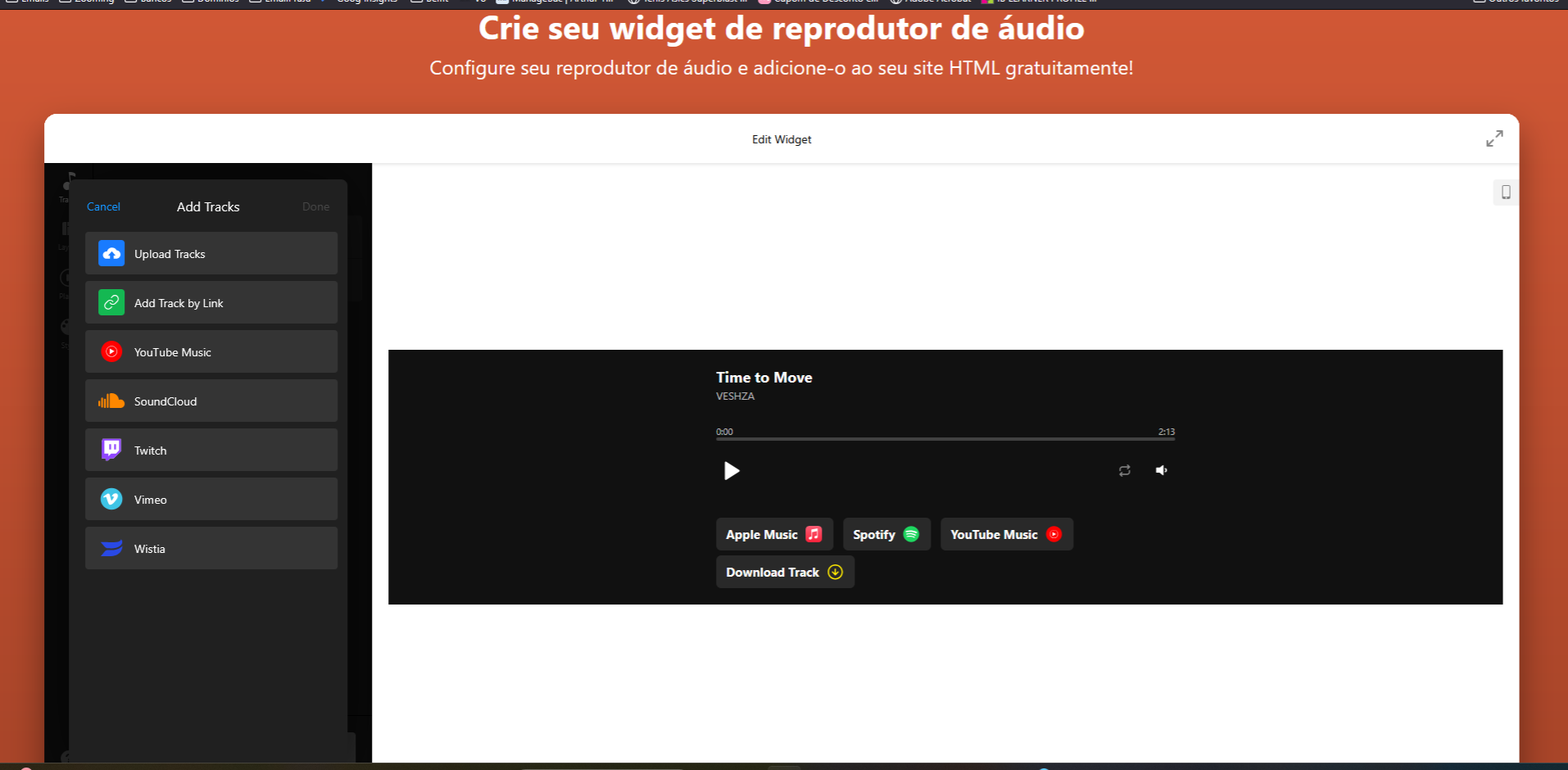Select Twitch as track source
This screenshot has height=770, width=1568.
click(211, 450)
